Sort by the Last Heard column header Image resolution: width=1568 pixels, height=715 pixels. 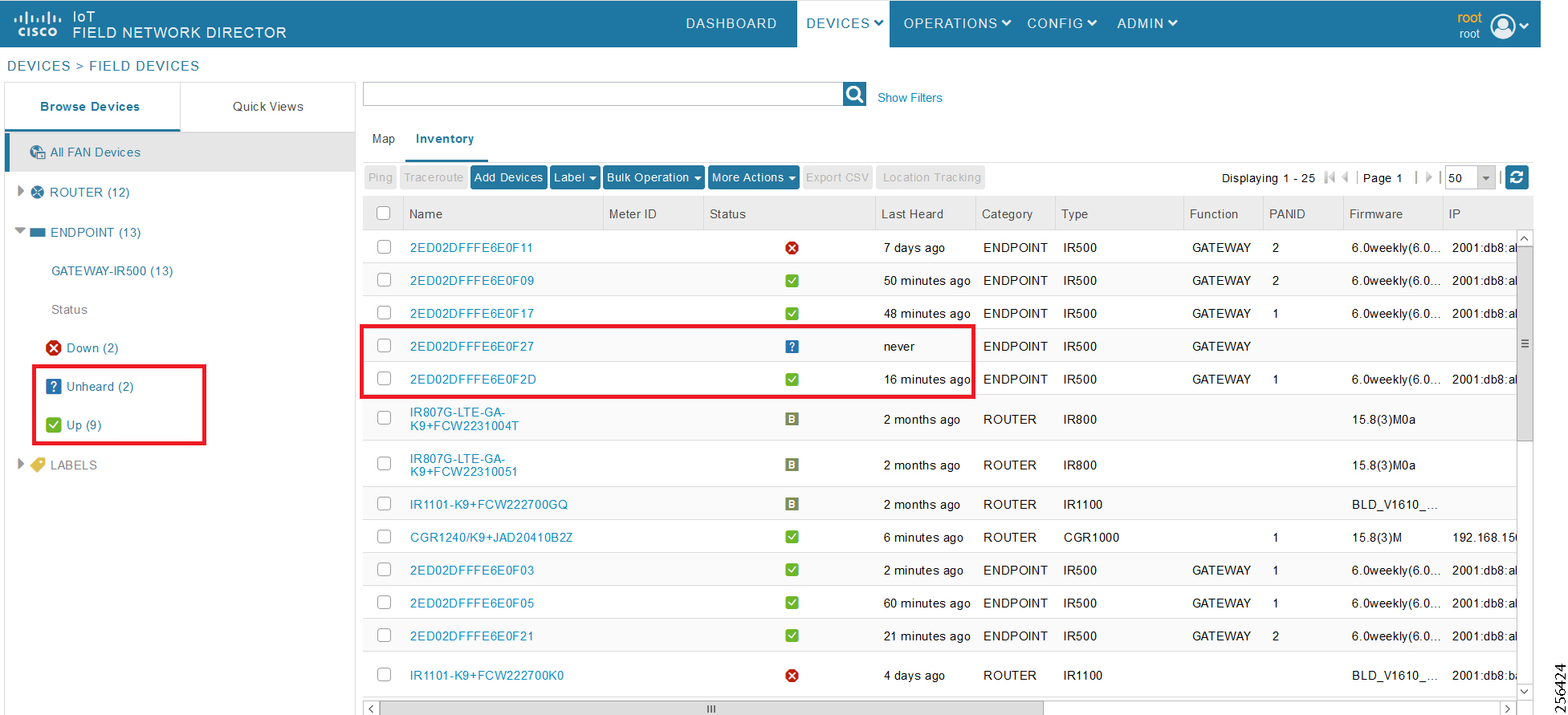[912, 213]
